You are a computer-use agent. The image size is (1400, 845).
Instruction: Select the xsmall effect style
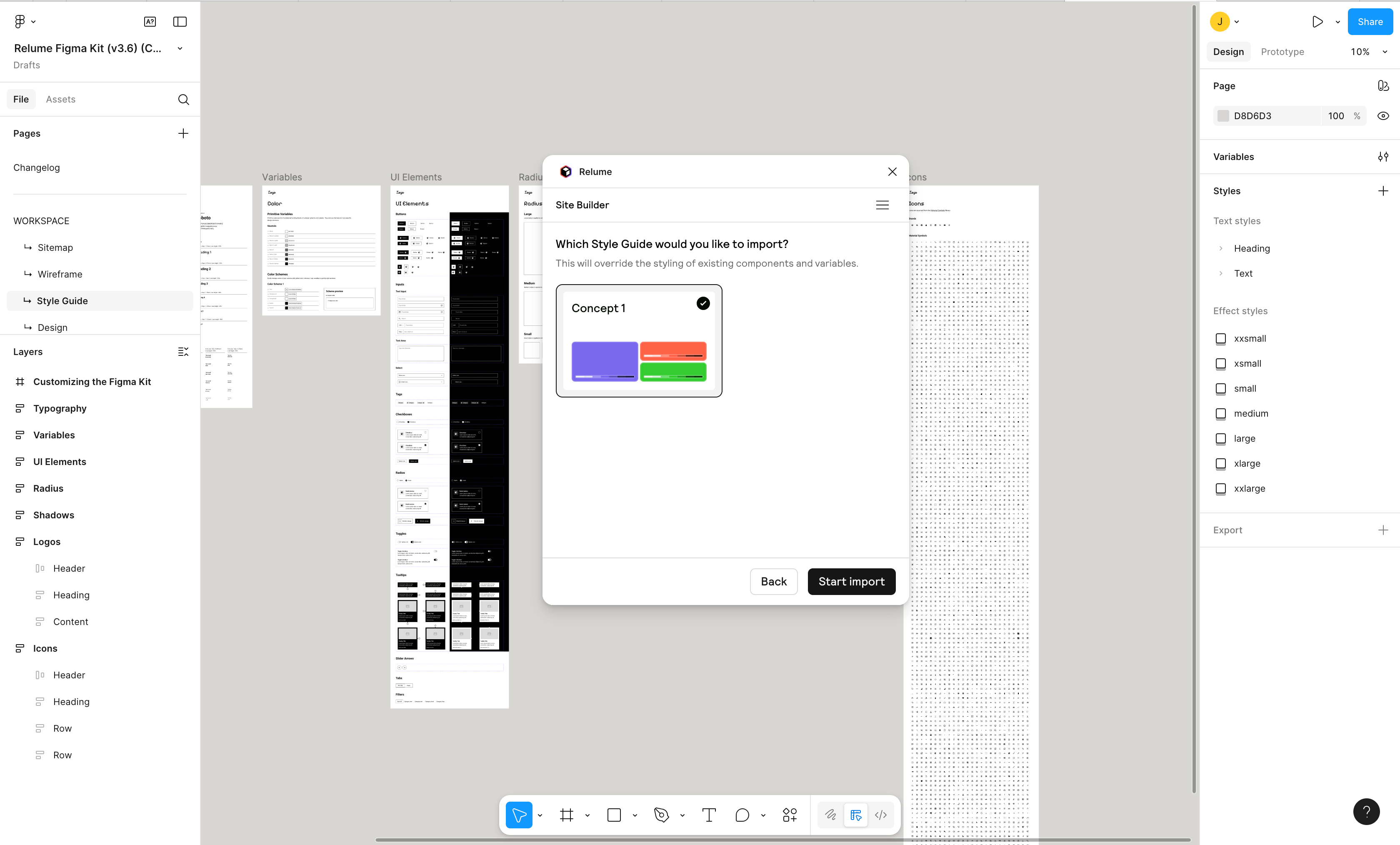pyautogui.click(x=1248, y=364)
